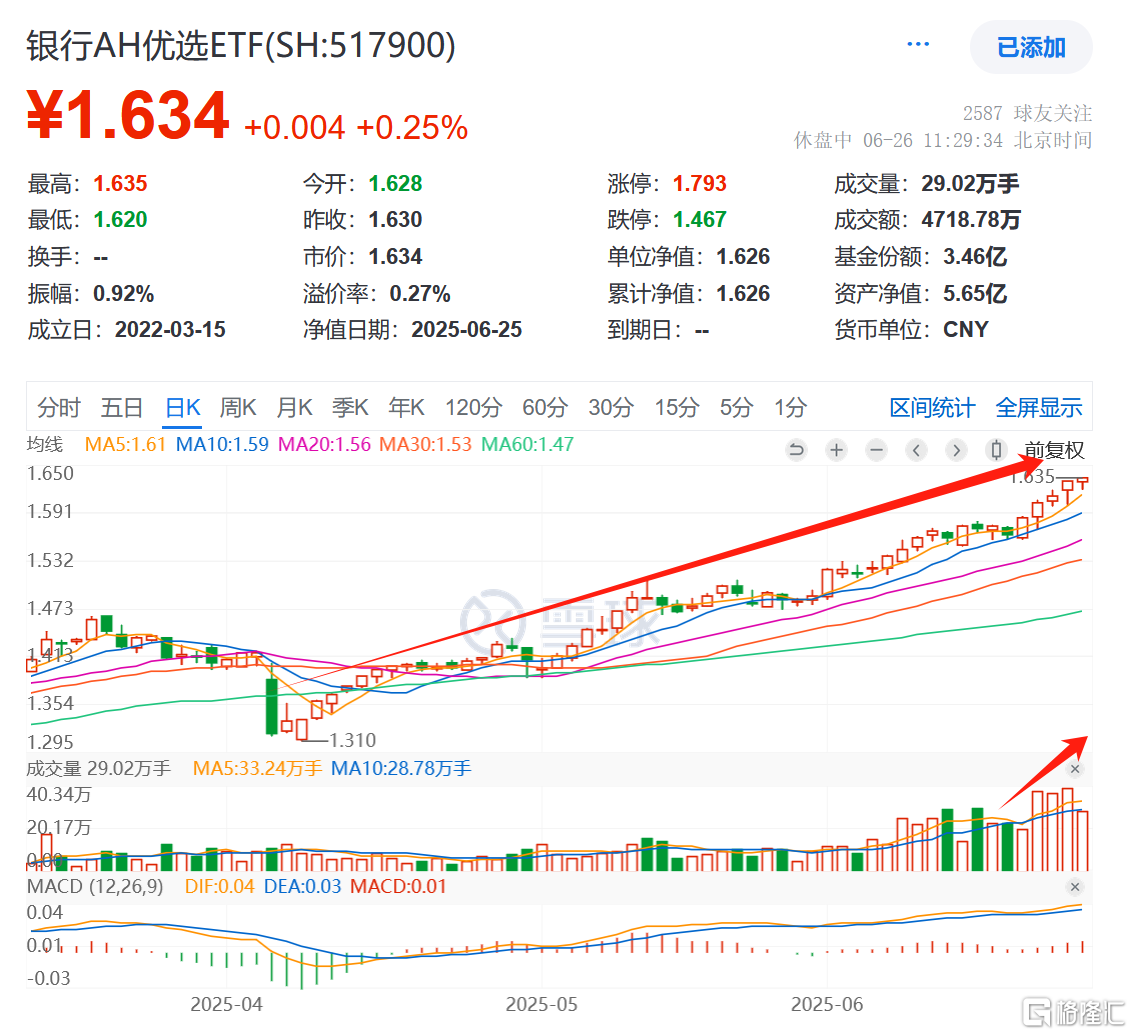1133x1035 pixels.
Task: Click the 跌停 1.467 limit-down value
Action: click(x=699, y=220)
